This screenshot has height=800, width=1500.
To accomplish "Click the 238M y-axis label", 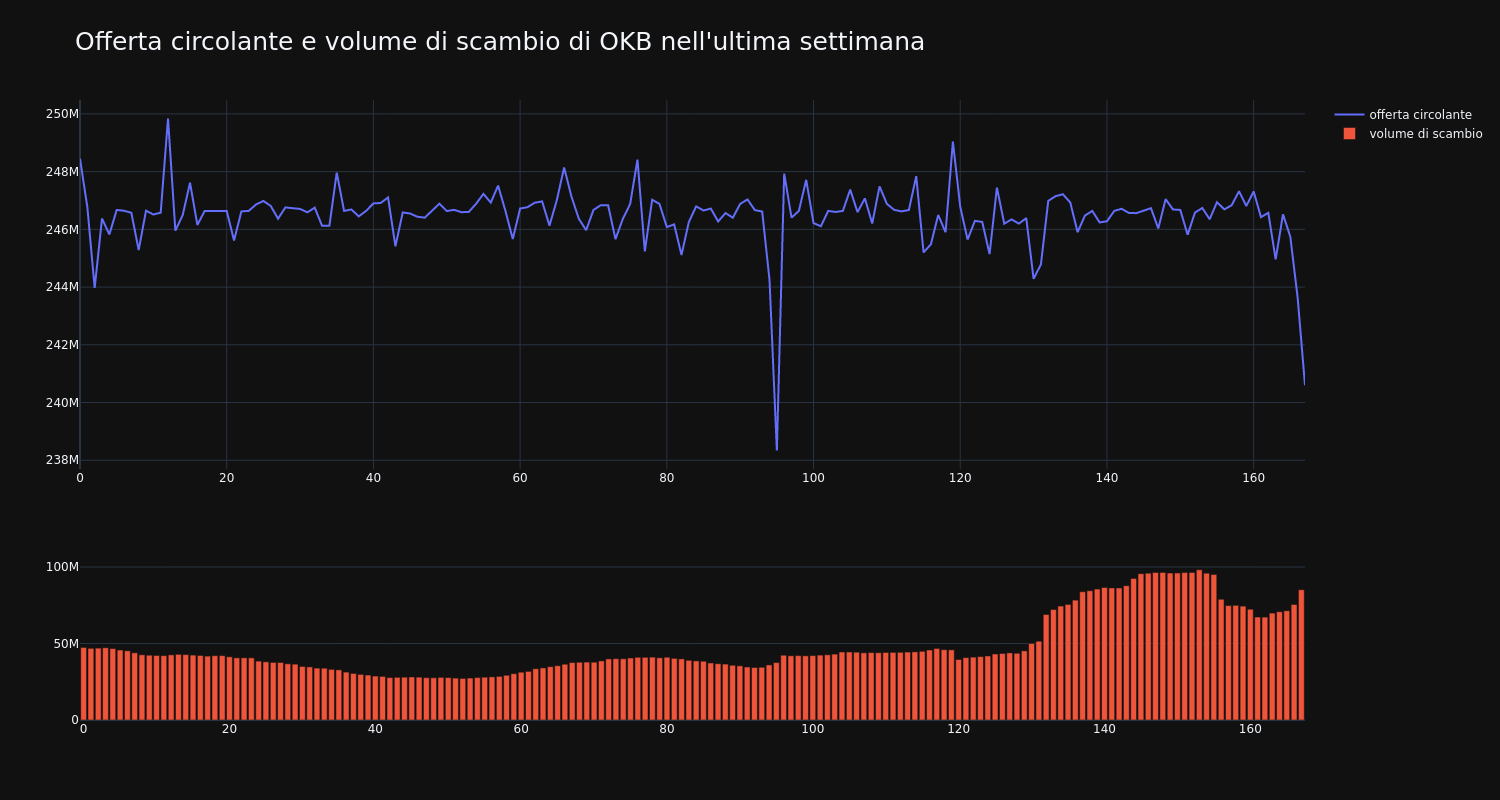I will point(62,460).
